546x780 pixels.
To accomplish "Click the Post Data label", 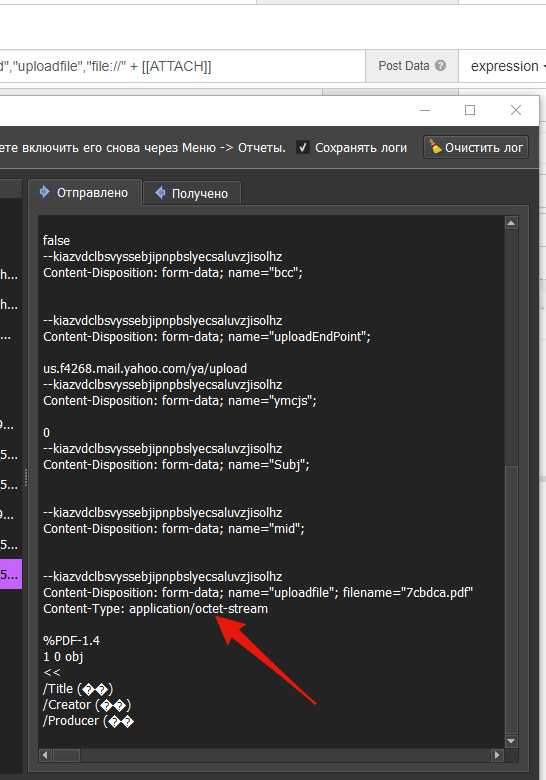I will click(403, 66).
